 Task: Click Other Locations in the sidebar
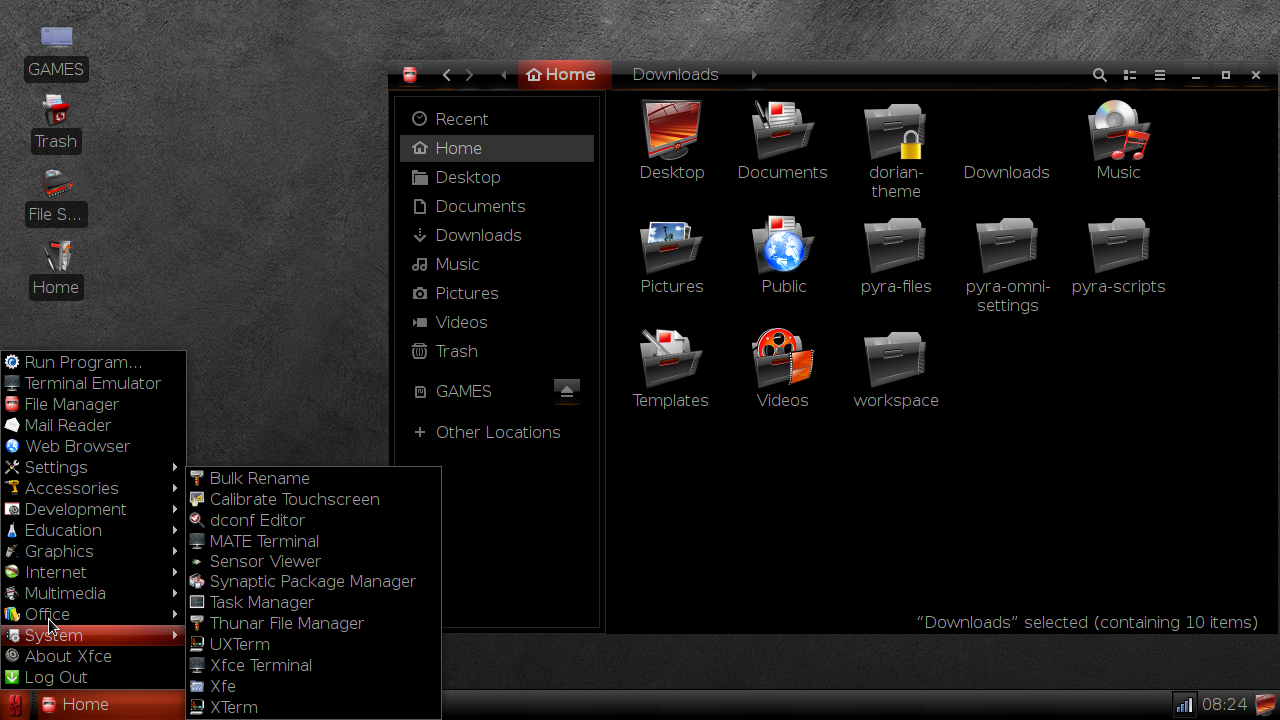[x=497, y=432]
